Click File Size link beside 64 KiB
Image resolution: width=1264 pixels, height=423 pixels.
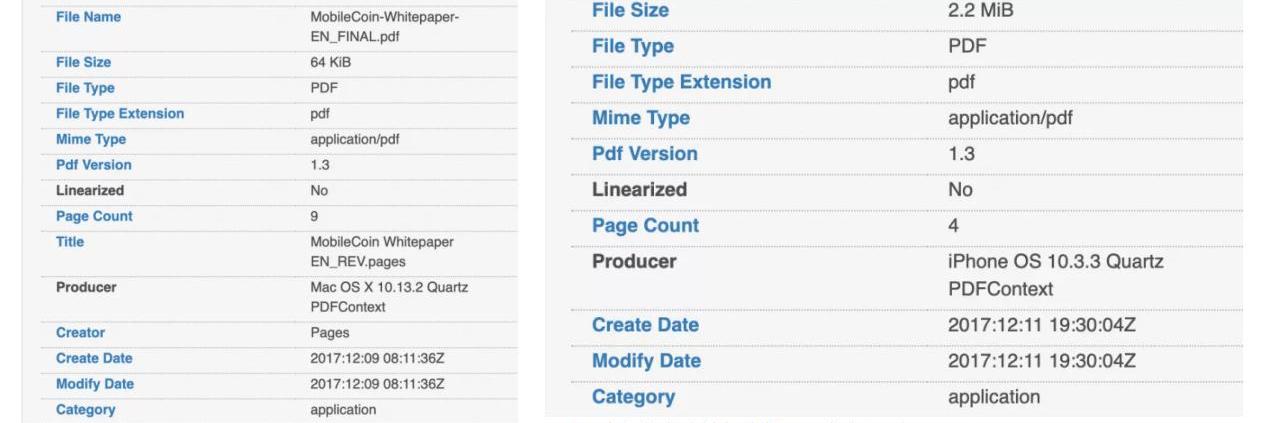[83, 62]
